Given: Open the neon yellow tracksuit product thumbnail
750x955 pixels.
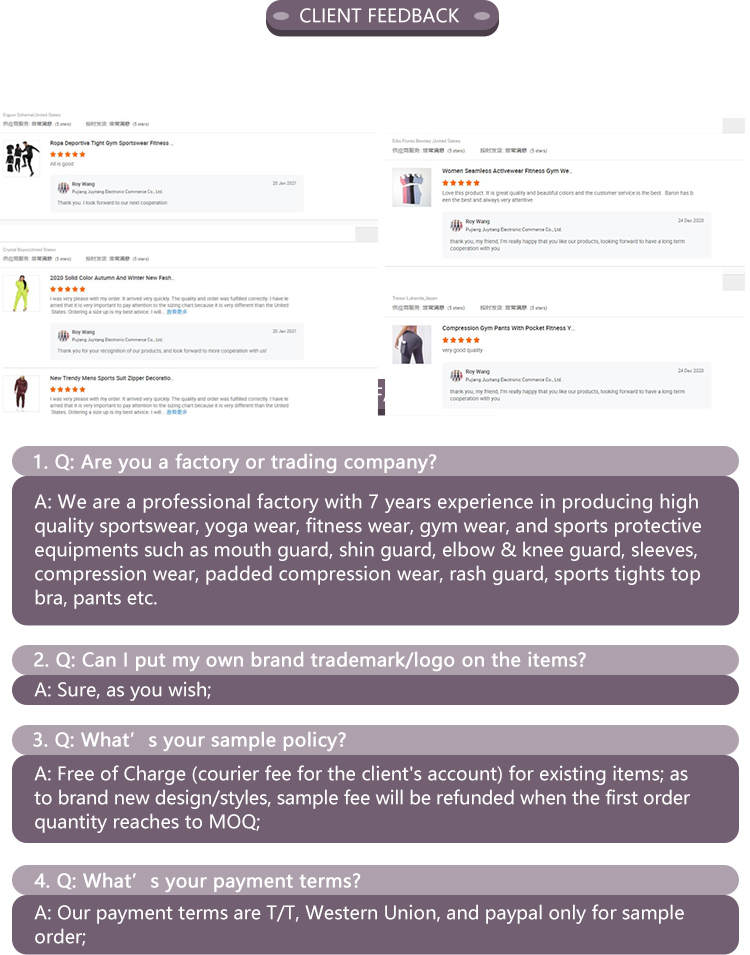Looking at the screenshot, I should [x=21, y=293].
